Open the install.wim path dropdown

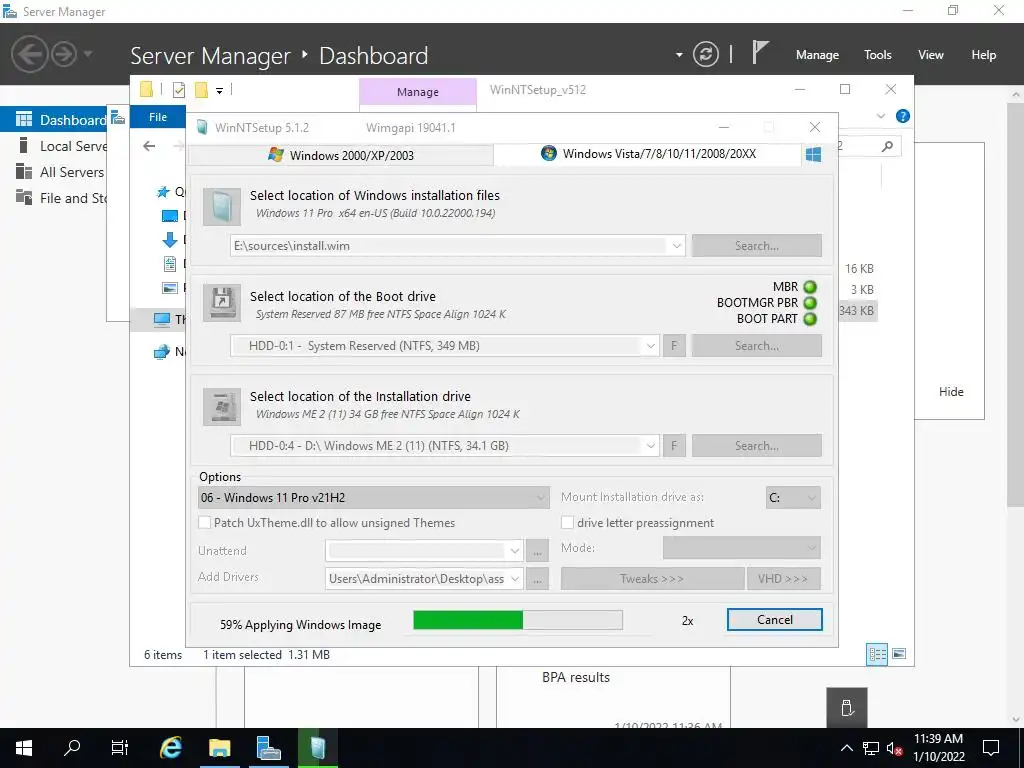pyautogui.click(x=677, y=246)
